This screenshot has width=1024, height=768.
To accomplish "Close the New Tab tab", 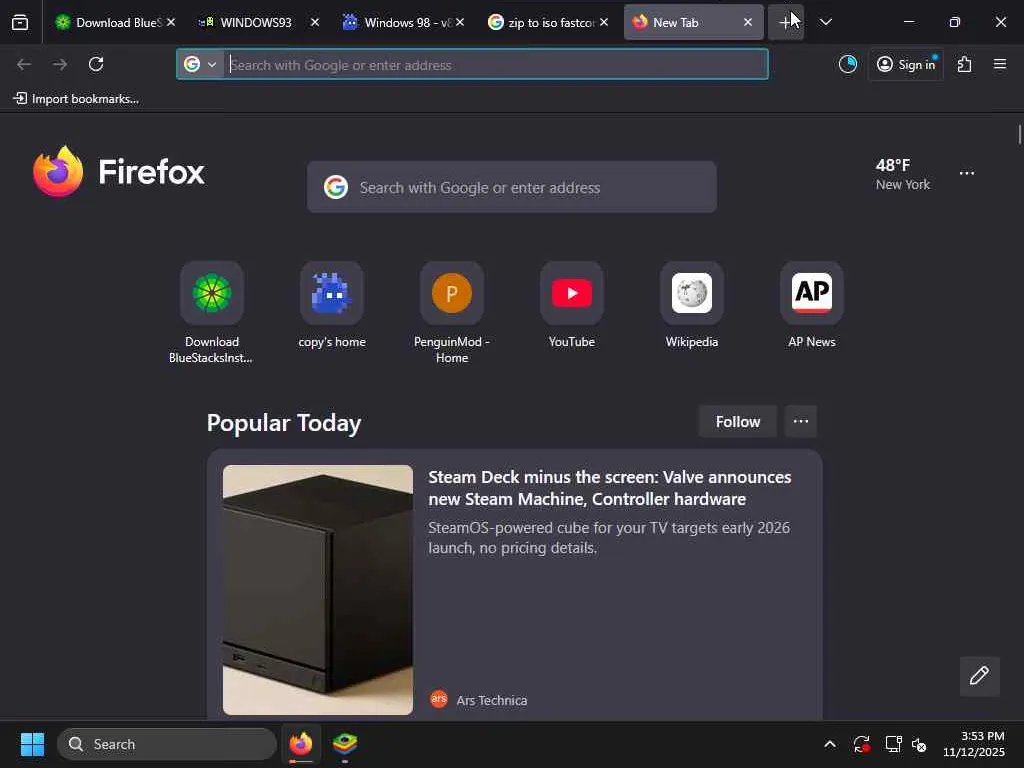I will pyautogui.click(x=748, y=22).
